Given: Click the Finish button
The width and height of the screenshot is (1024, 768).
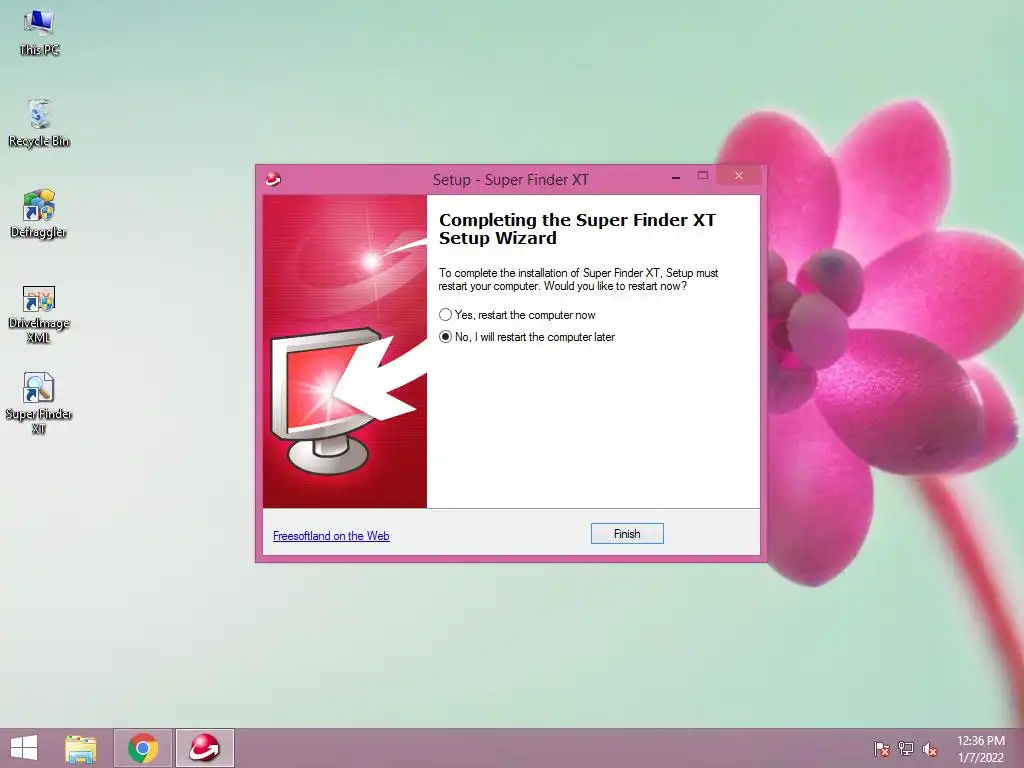Looking at the screenshot, I should (x=627, y=534).
